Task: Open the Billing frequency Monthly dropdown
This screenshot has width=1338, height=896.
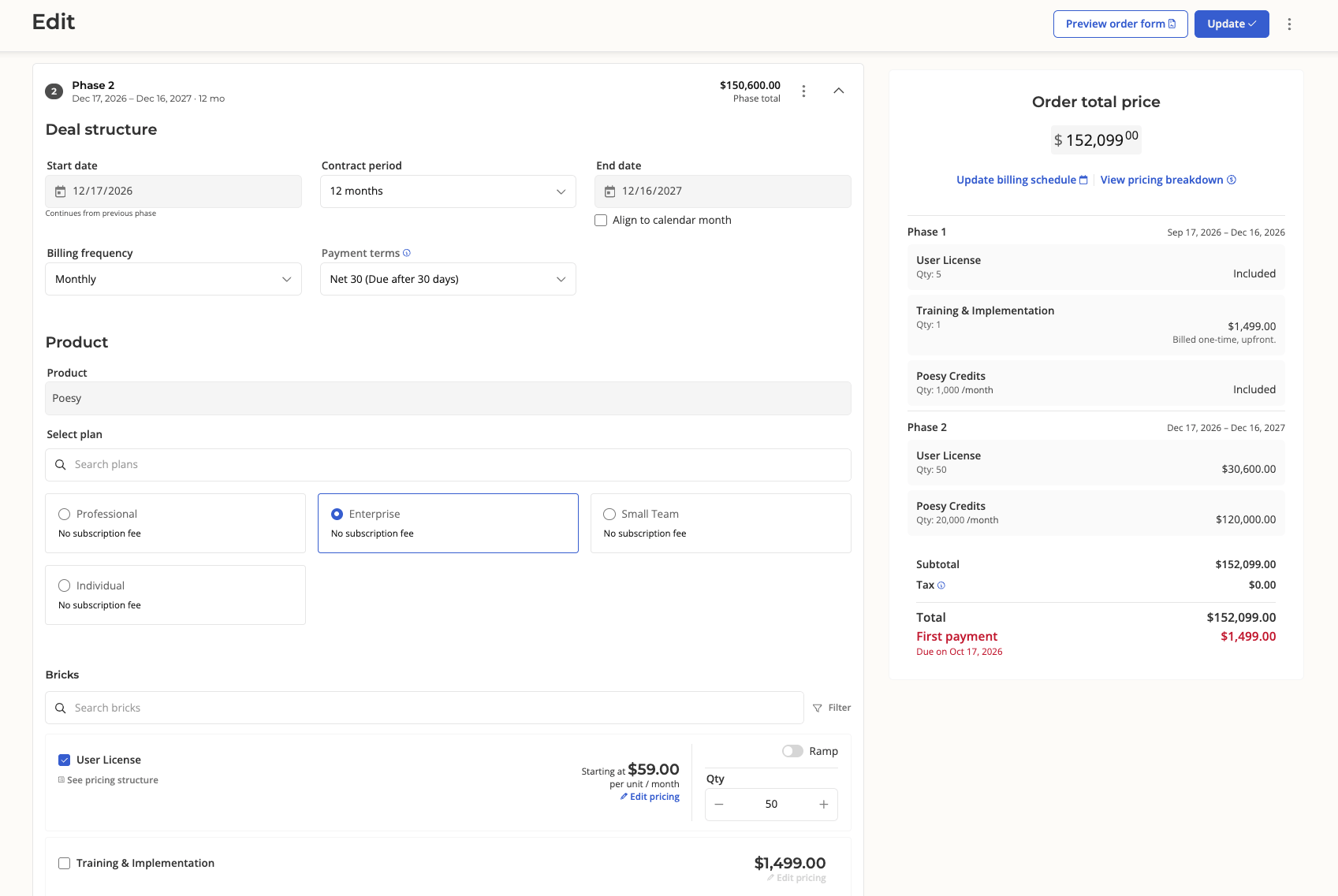Action: [x=173, y=279]
